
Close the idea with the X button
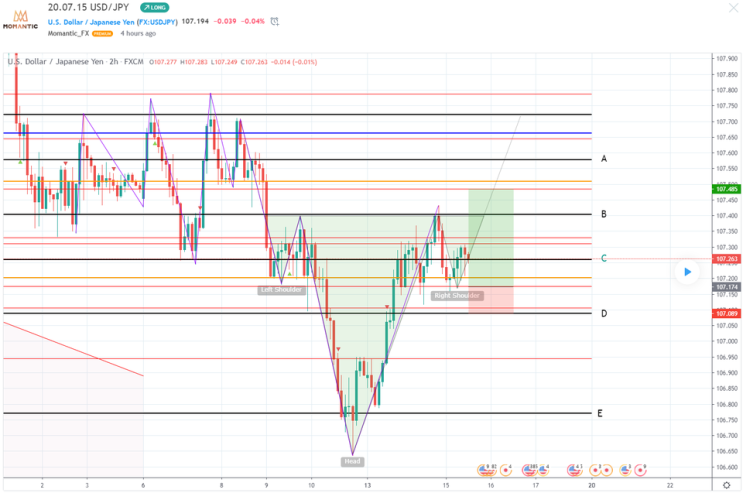tap(734, 8)
